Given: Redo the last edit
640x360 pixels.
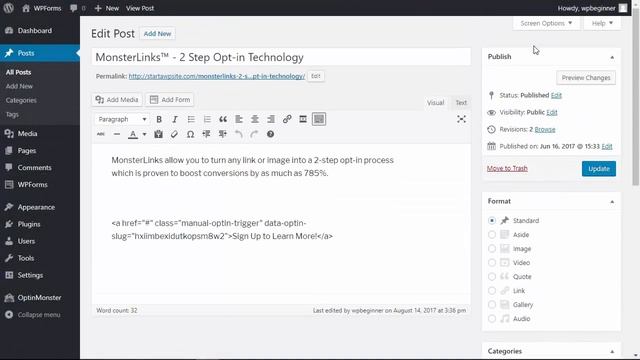Looking at the screenshot, I should 254,134.
